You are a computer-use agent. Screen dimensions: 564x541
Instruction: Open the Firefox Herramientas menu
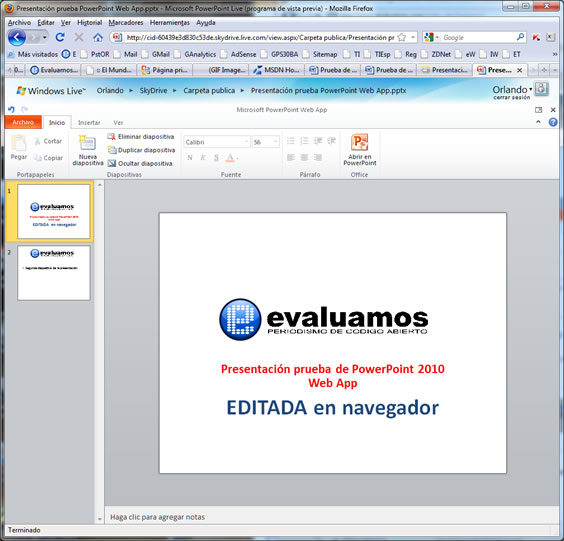[x=170, y=22]
